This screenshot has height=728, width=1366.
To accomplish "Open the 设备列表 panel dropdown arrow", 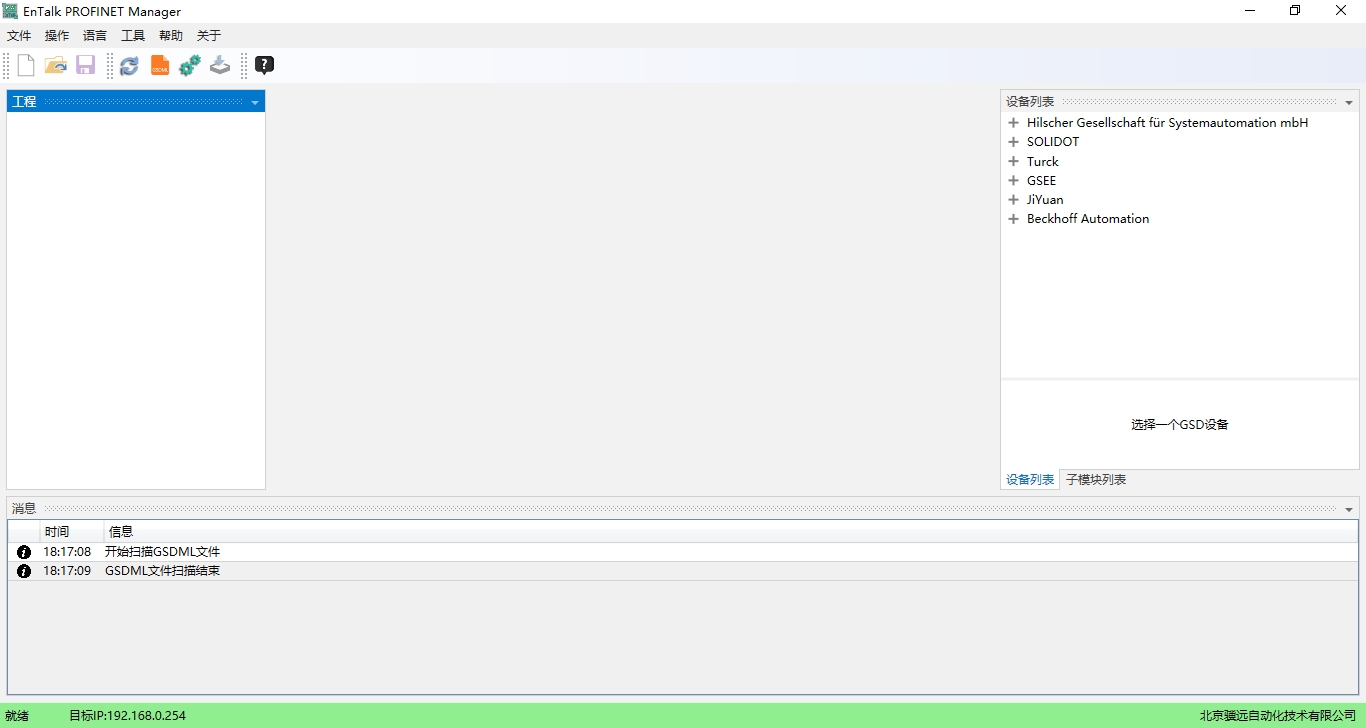I will pyautogui.click(x=1349, y=103).
